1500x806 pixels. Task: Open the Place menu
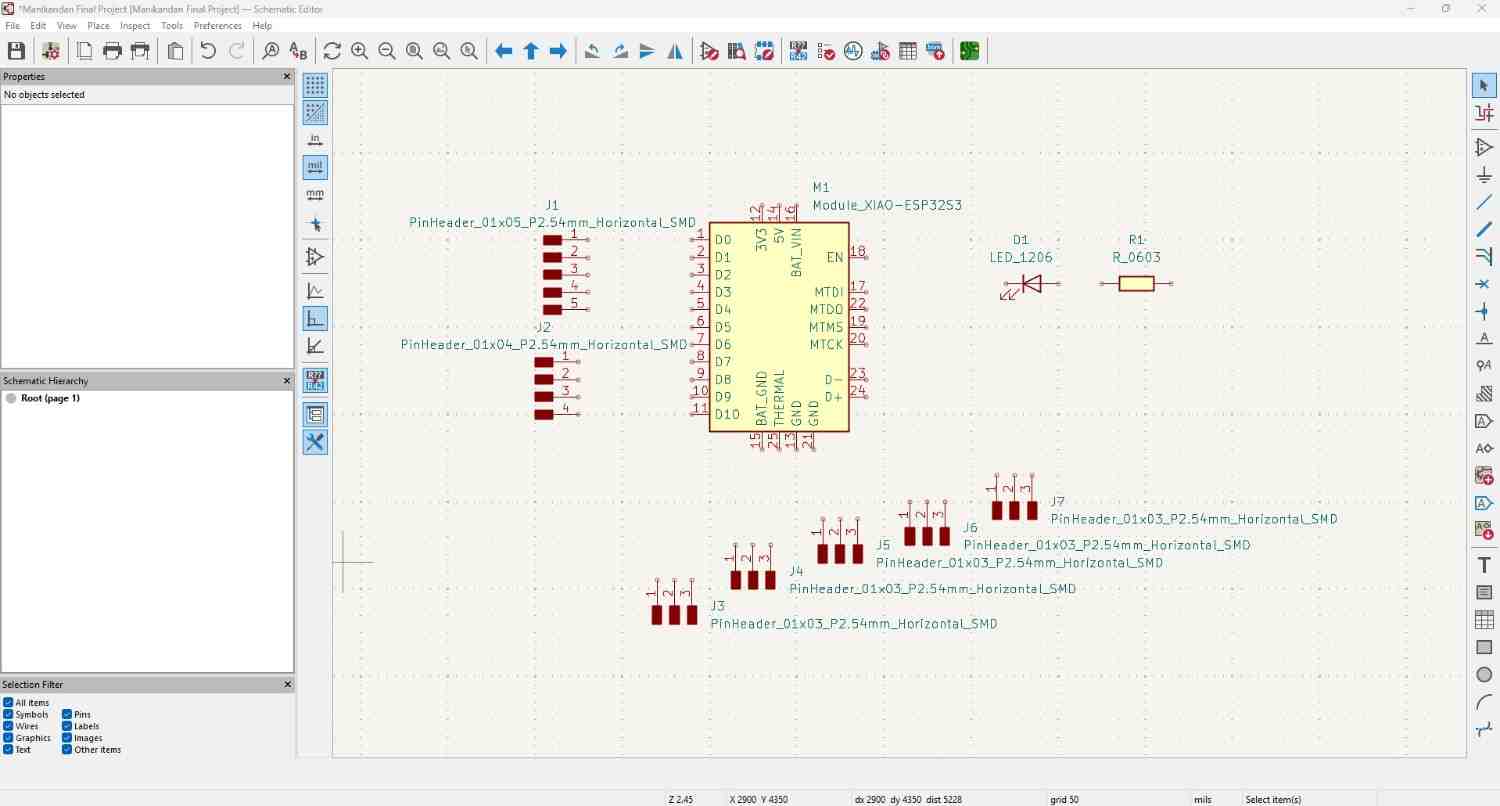click(x=98, y=26)
